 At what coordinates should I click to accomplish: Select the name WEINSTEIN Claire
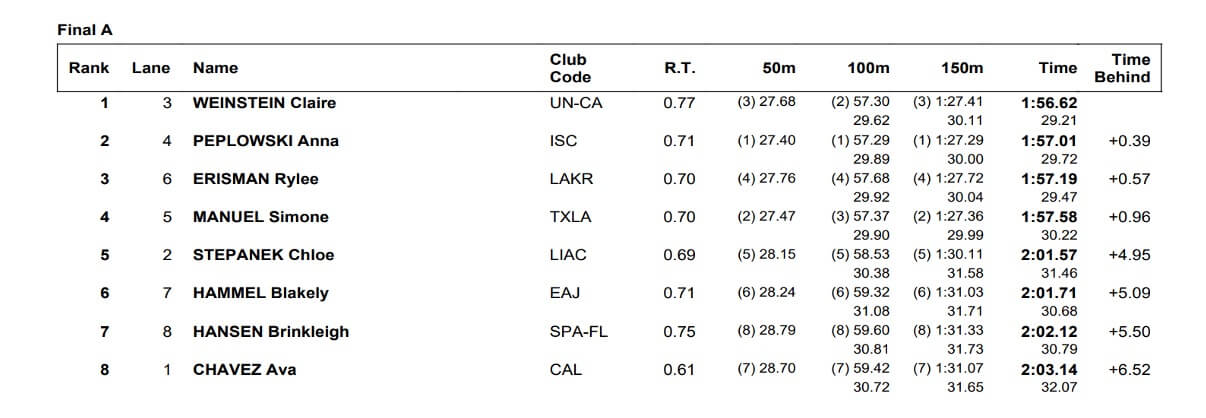coord(264,102)
